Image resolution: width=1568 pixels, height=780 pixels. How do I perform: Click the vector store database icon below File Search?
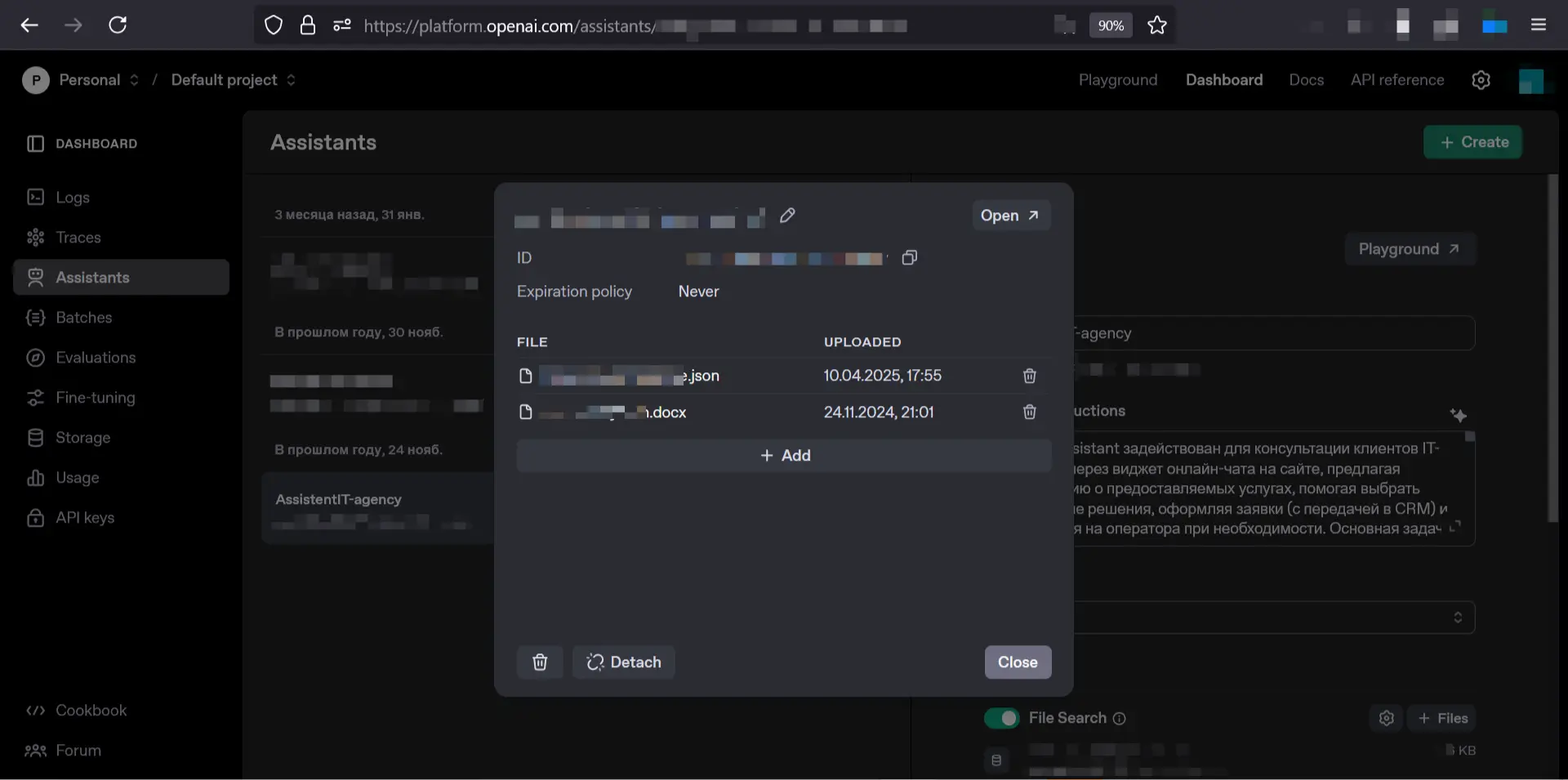(x=996, y=760)
